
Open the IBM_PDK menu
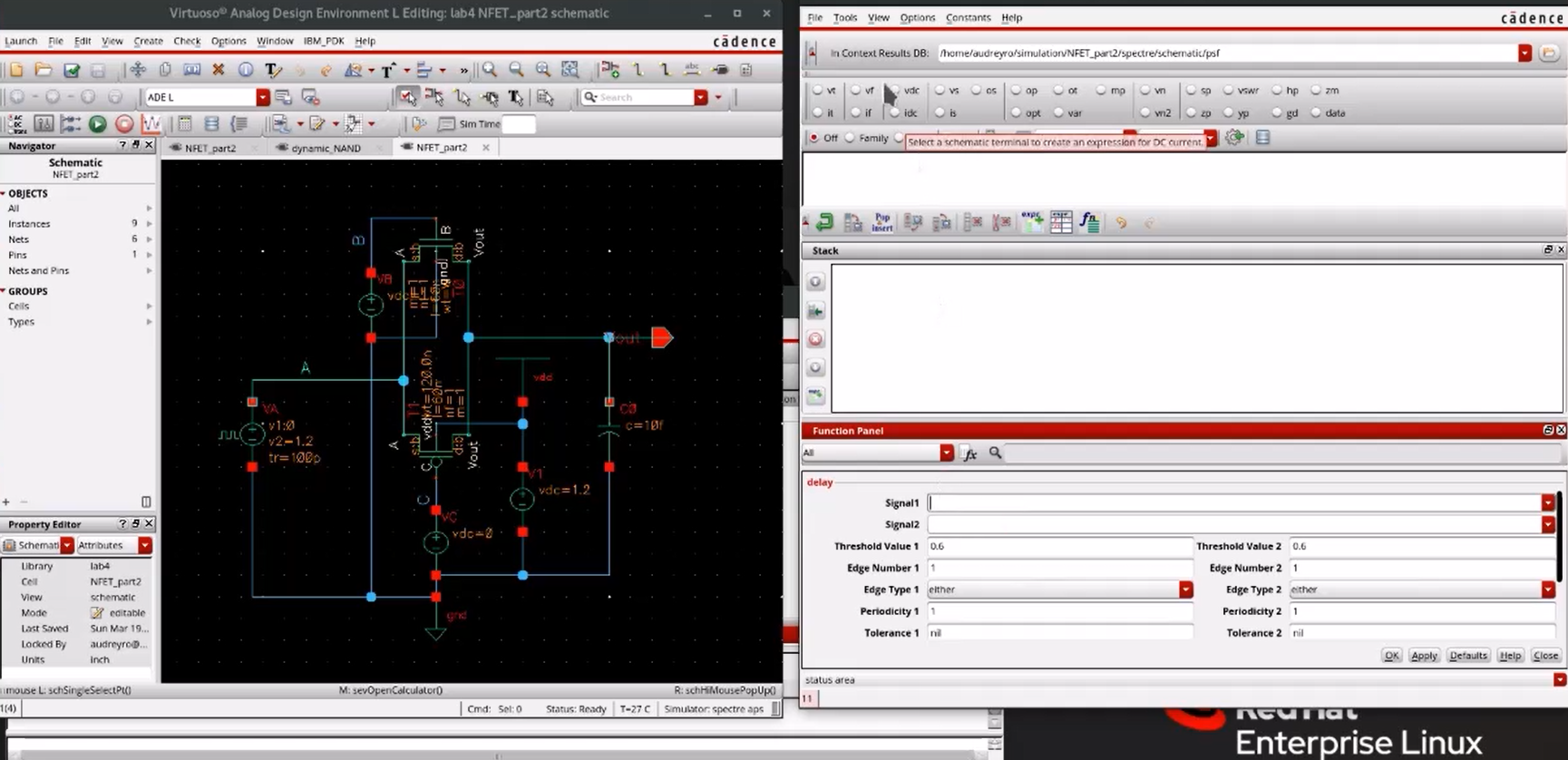point(323,41)
